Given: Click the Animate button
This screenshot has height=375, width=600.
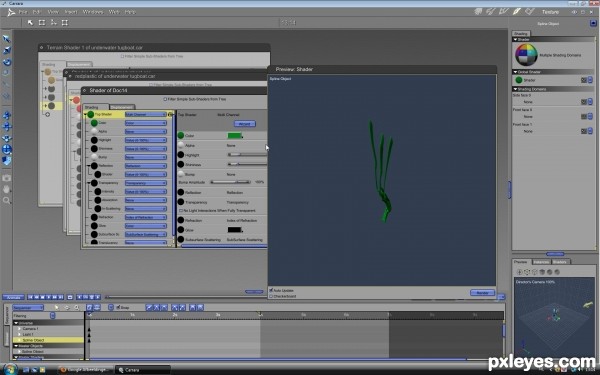Looking at the screenshot, I should click(x=13, y=297).
